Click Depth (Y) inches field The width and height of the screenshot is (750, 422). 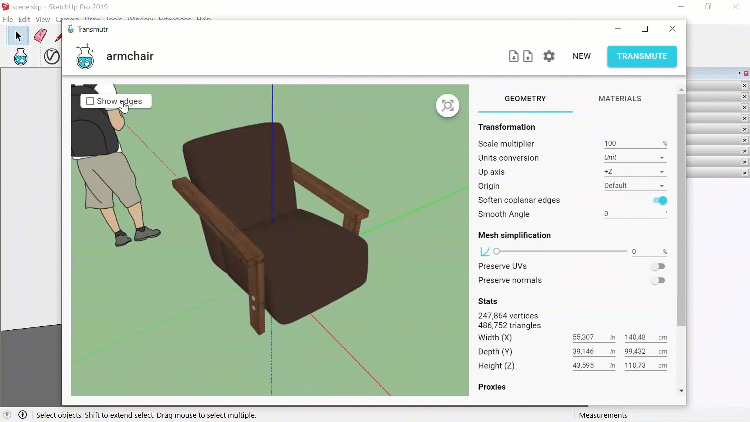pos(594,352)
